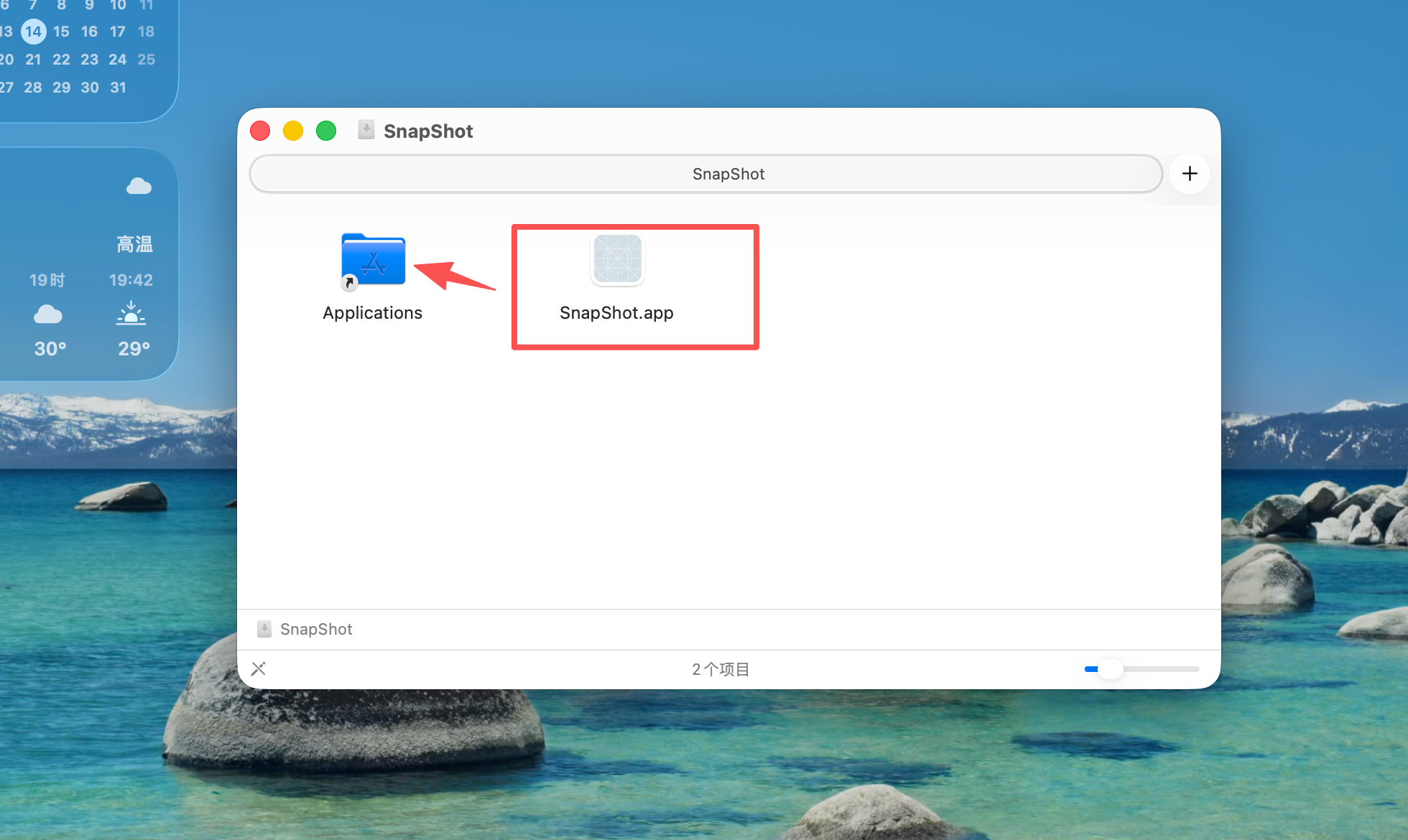
Task: Select the SnapShot tab in tab bar
Action: (706, 174)
